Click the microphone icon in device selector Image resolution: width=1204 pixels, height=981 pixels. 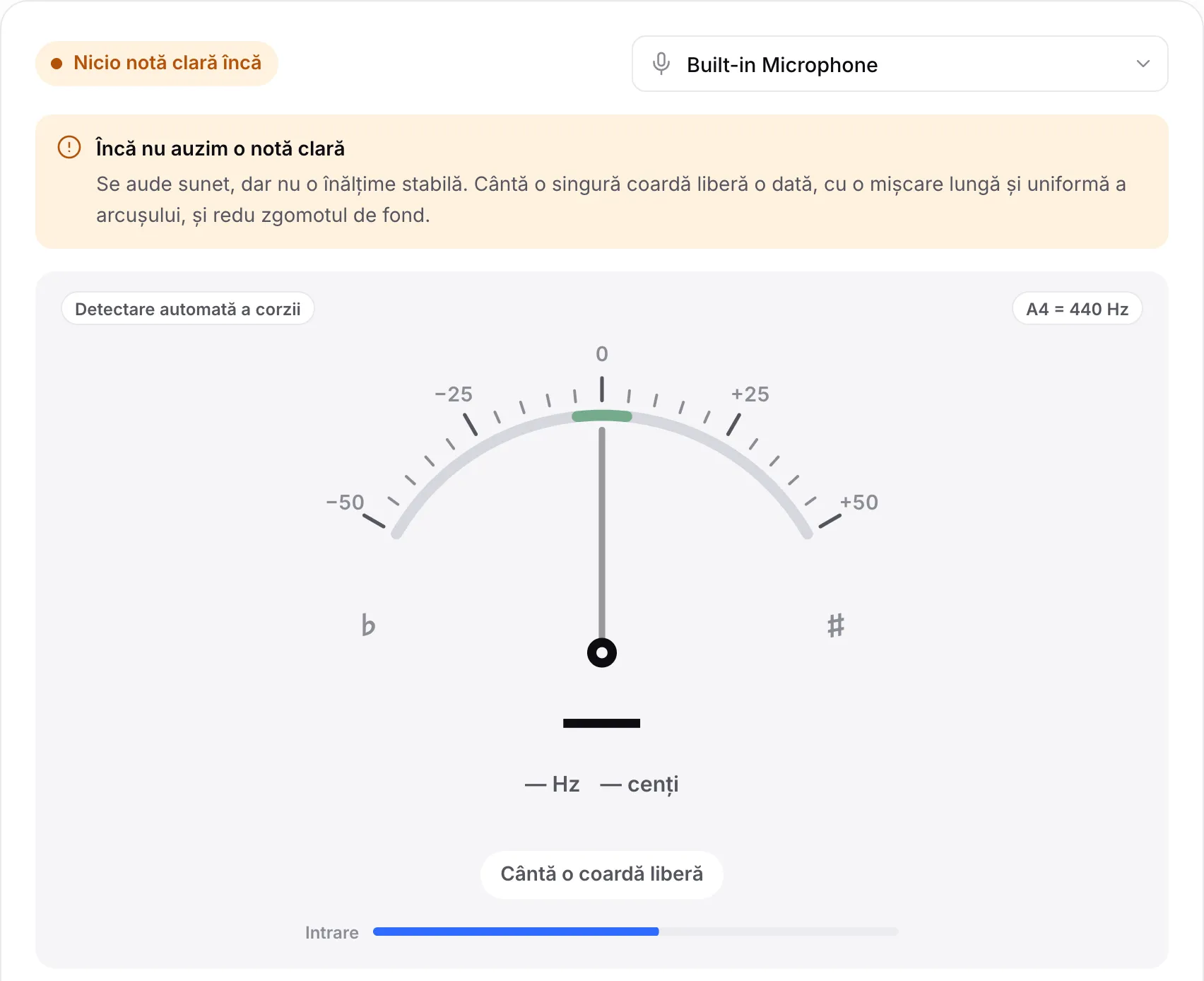[x=661, y=64]
